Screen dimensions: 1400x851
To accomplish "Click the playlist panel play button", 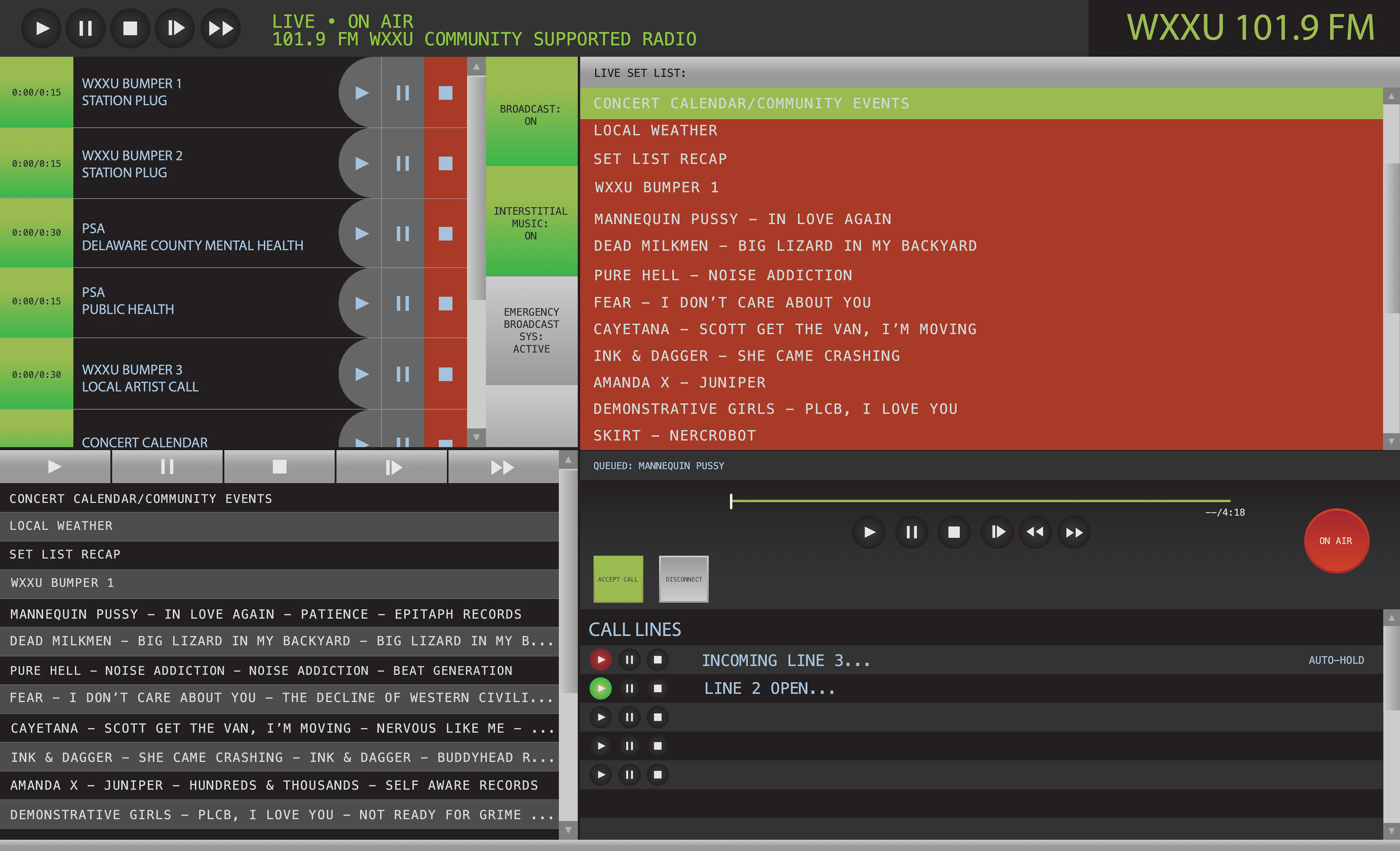I will (x=55, y=467).
